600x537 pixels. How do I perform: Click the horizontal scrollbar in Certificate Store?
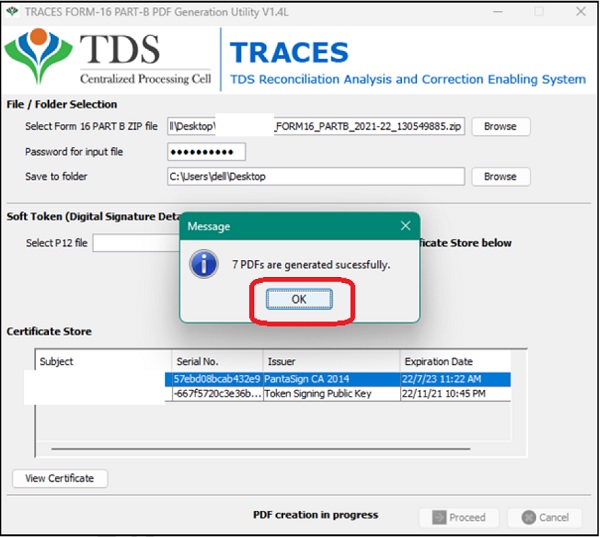pyautogui.click(x=261, y=449)
